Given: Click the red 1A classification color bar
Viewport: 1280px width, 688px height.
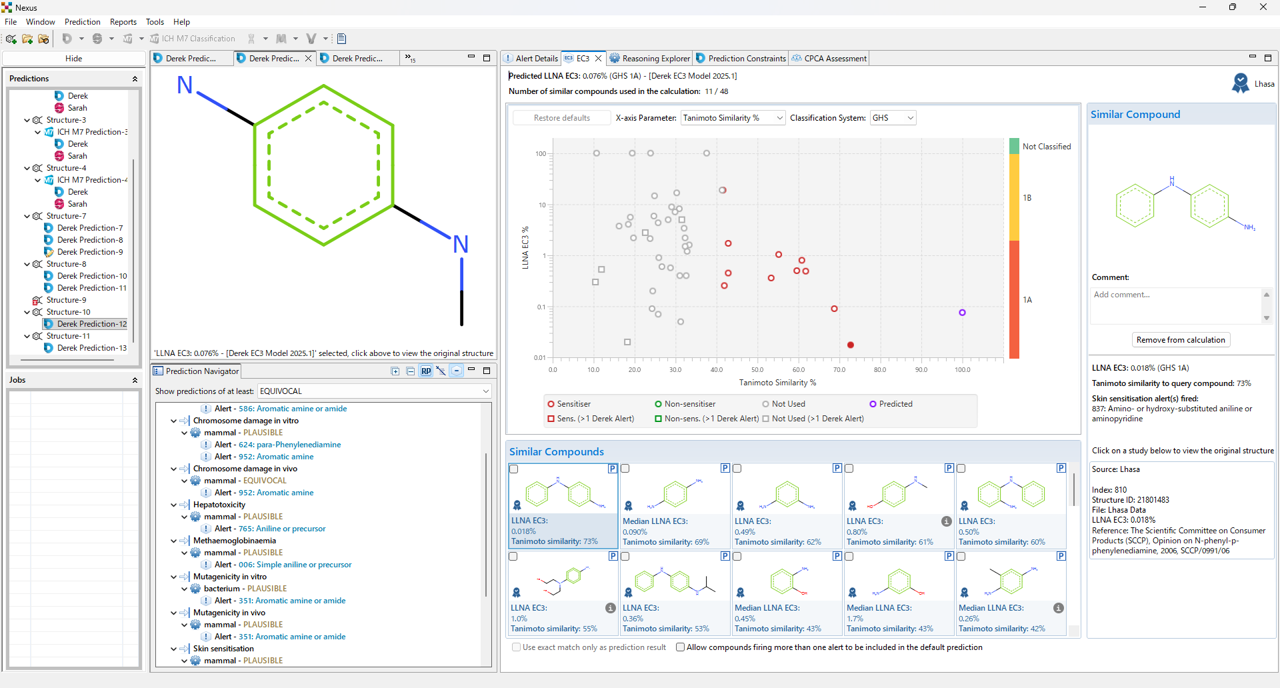Looking at the screenshot, I should [x=1014, y=300].
